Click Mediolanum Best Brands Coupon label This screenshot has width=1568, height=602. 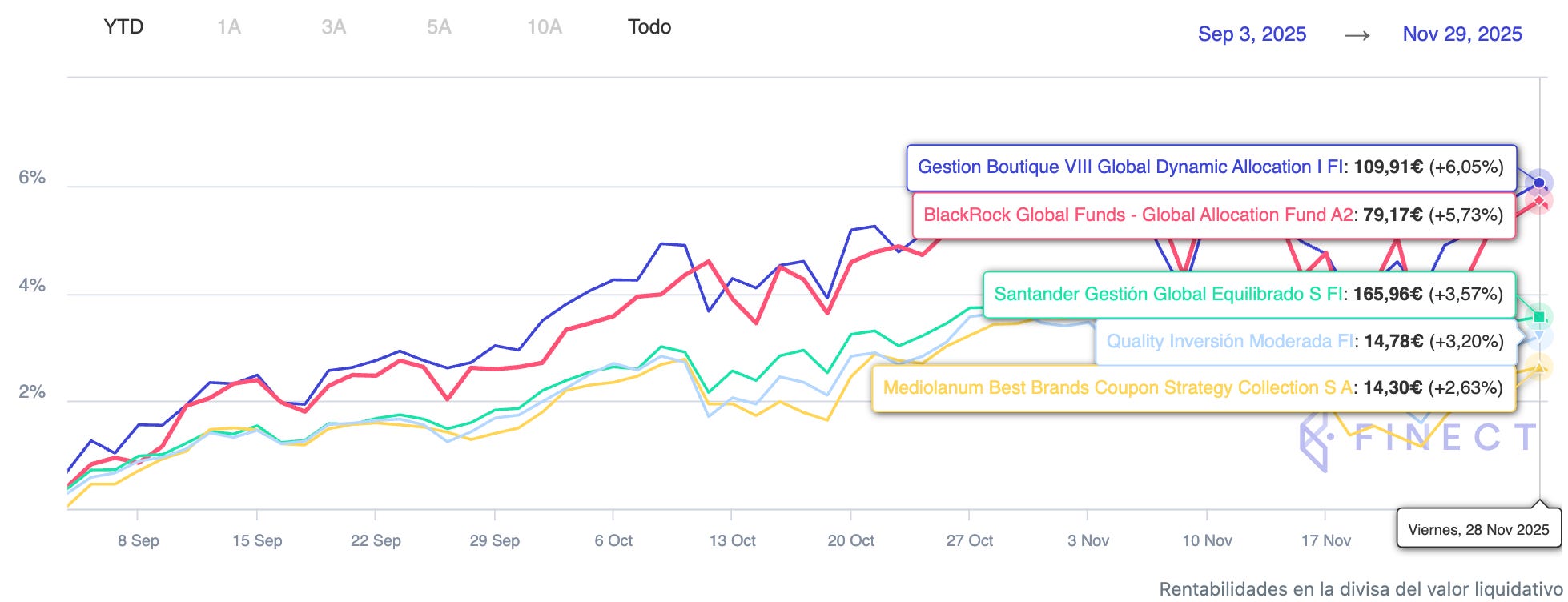point(1118,388)
